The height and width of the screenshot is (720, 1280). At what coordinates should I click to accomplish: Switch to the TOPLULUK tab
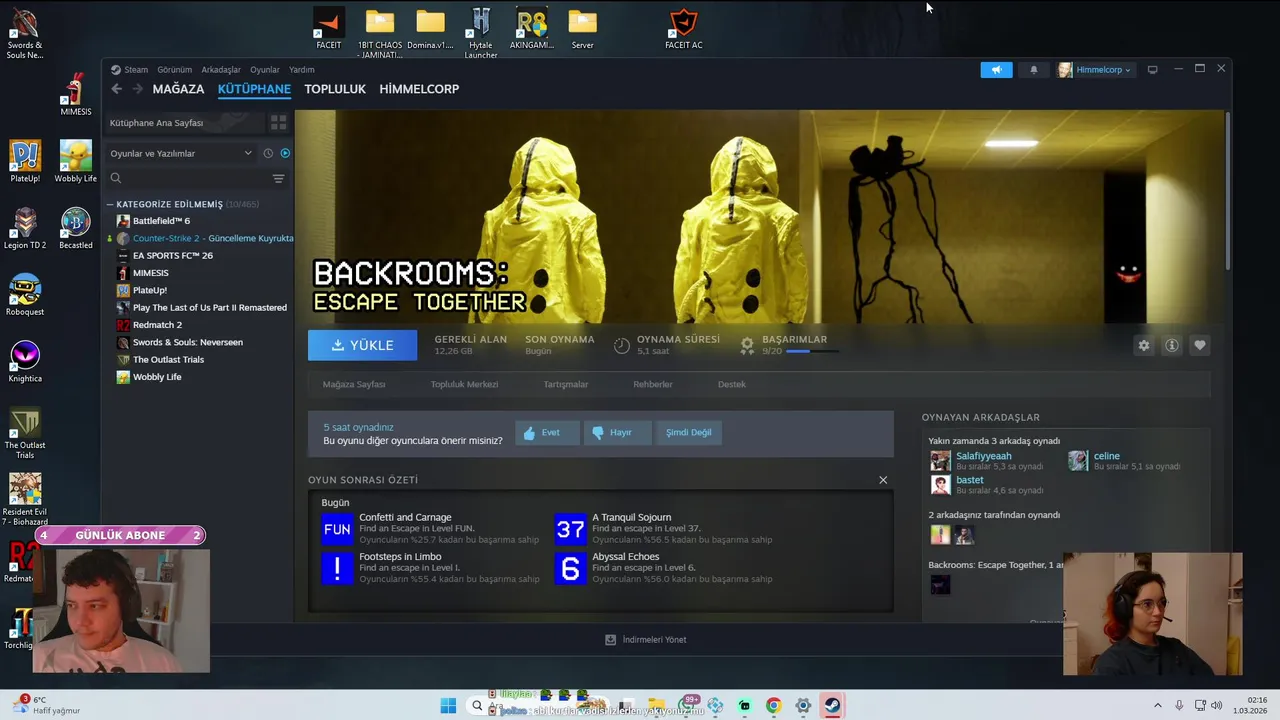point(335,89)
